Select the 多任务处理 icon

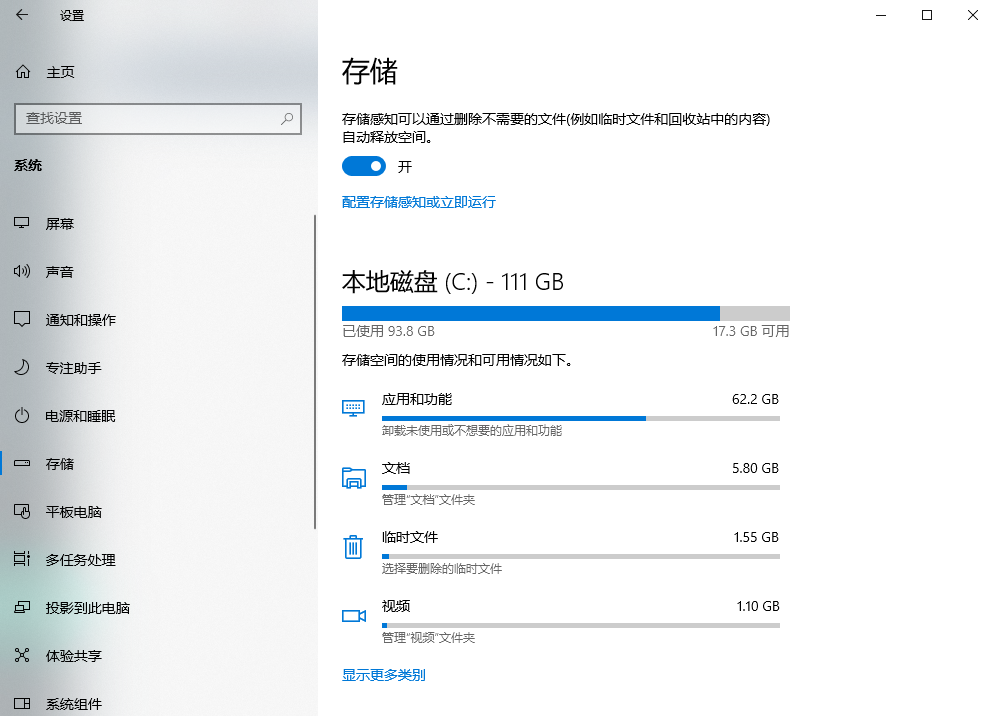(x=21, y=559)
